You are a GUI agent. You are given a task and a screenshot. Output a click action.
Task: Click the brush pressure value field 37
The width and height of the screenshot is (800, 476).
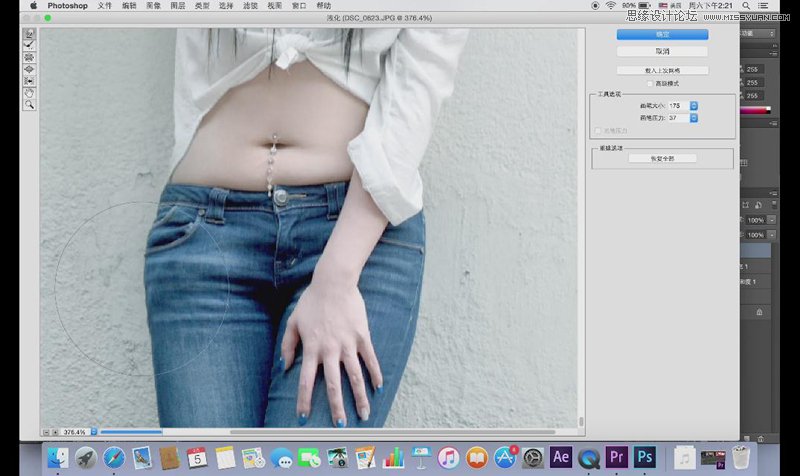pyautogui.click(x=678, y=118)
